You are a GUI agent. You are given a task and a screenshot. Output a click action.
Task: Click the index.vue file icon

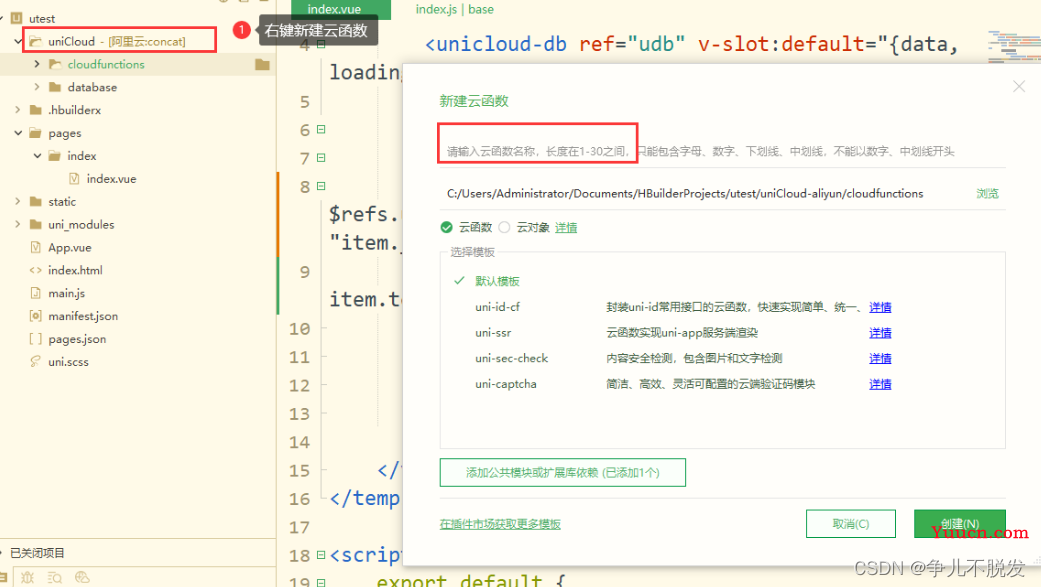click(x=74, y=179)
